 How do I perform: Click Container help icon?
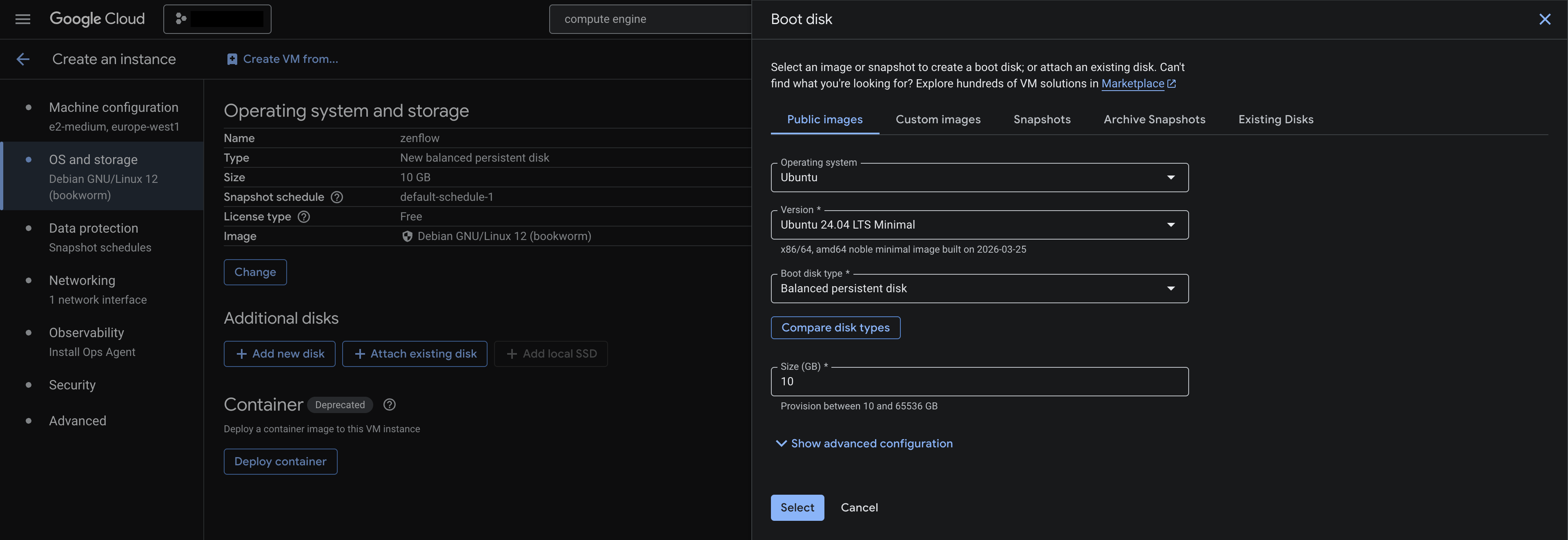(x=390, y=405)
